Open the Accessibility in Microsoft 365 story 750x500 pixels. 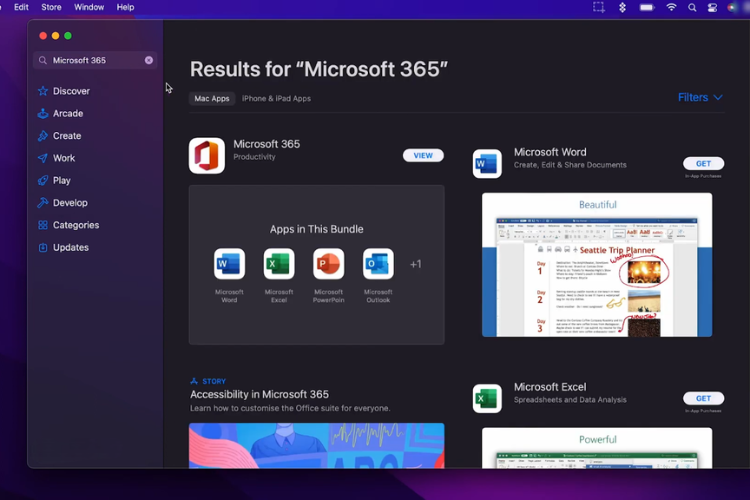[259, 394]
